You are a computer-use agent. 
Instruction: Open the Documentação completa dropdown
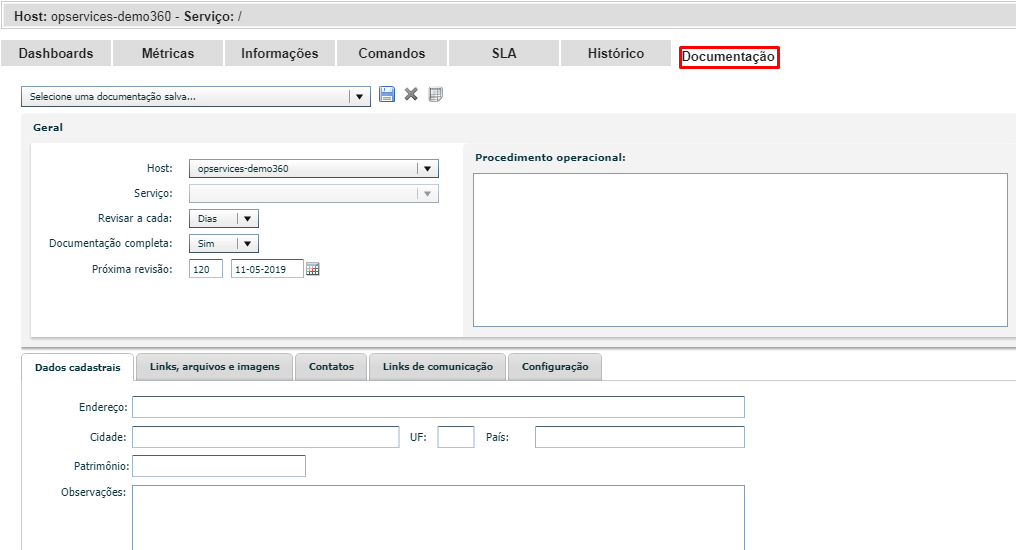pos(248,243)
